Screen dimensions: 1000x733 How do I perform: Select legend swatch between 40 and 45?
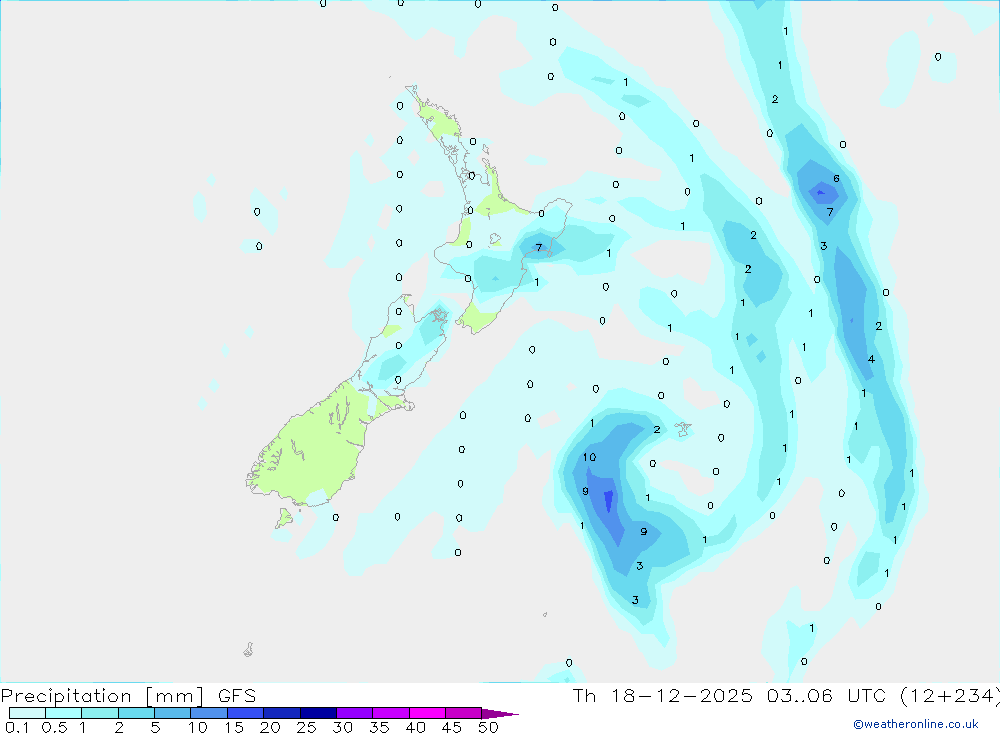[427, 713]
